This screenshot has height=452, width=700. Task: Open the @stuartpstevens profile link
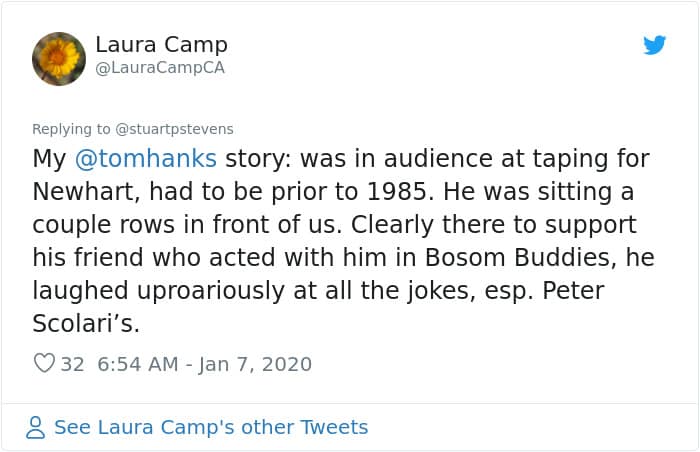tap(174, 129)
